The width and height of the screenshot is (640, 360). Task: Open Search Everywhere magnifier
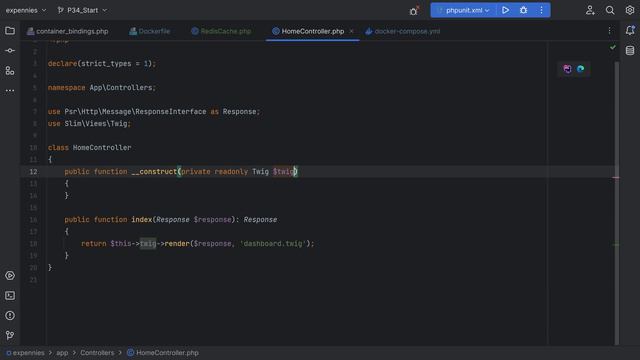click(x=610, y=10)
